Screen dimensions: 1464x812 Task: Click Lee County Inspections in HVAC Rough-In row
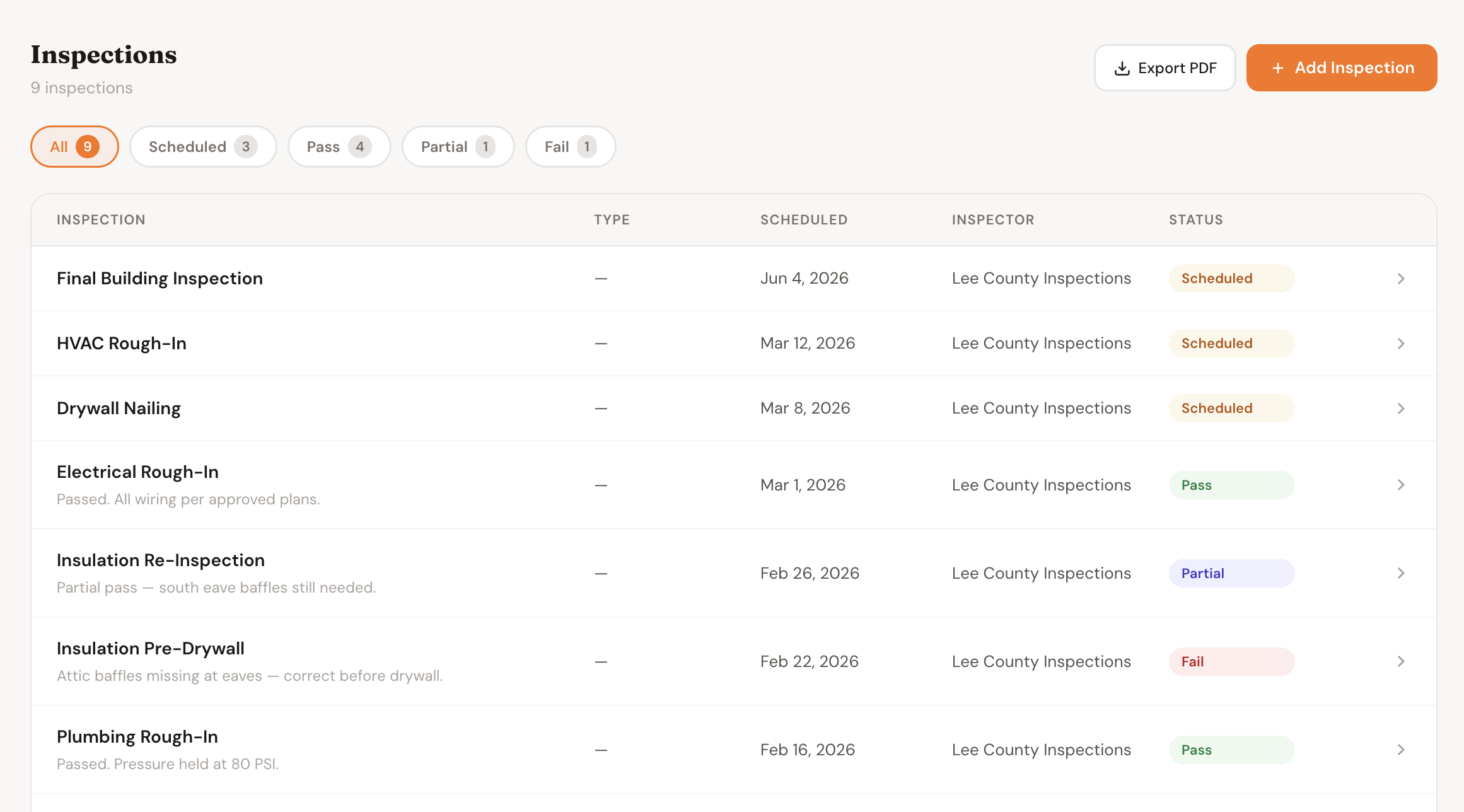1042,344
